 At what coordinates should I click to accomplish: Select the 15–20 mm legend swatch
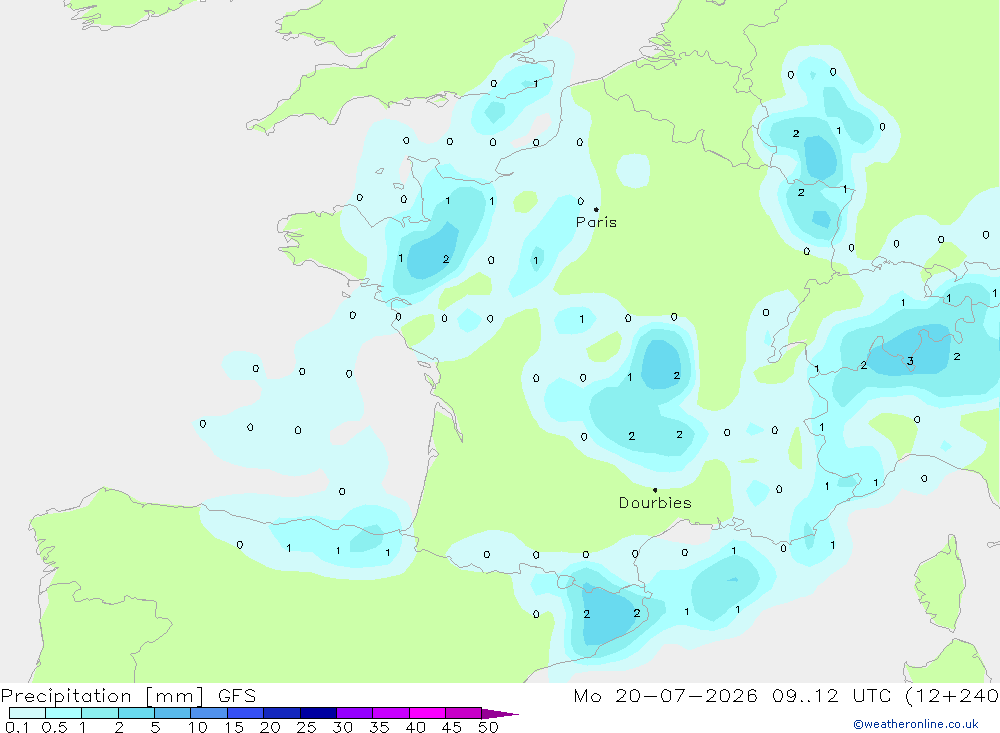pyautogui.click(x=245, y=713)
